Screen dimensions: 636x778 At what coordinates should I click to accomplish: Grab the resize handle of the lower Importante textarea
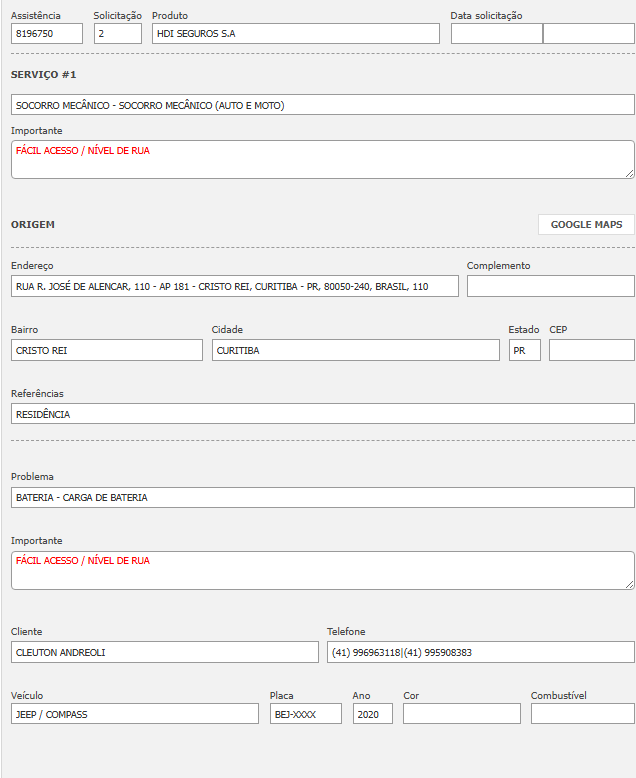click(629, 584)
